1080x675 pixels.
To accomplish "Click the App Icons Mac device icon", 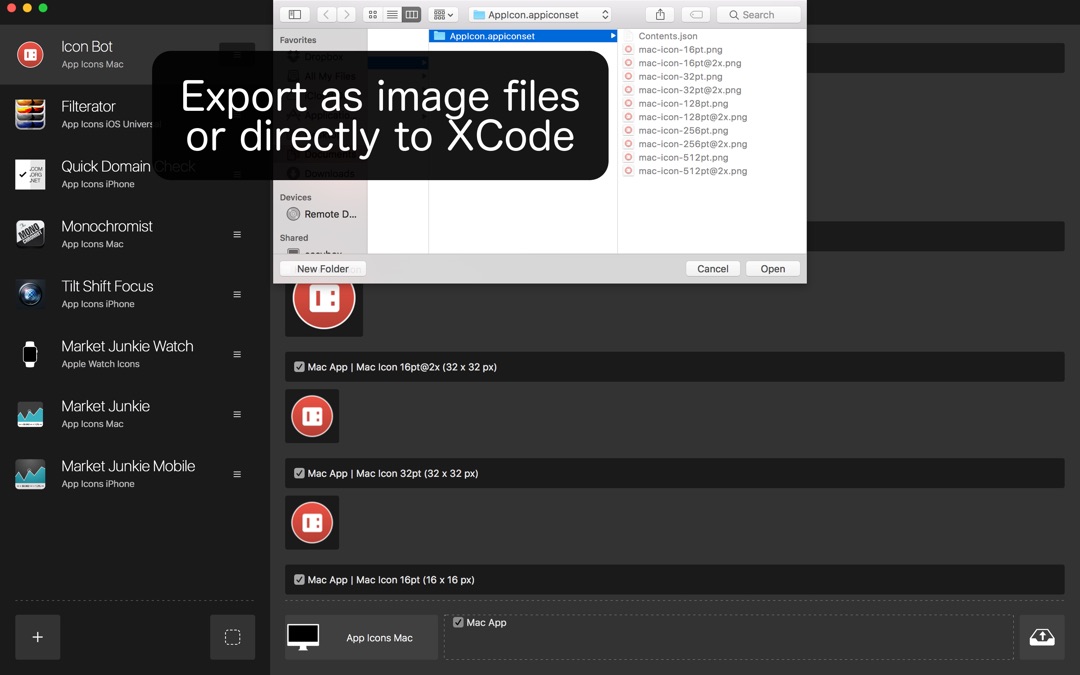I will 304,637.
